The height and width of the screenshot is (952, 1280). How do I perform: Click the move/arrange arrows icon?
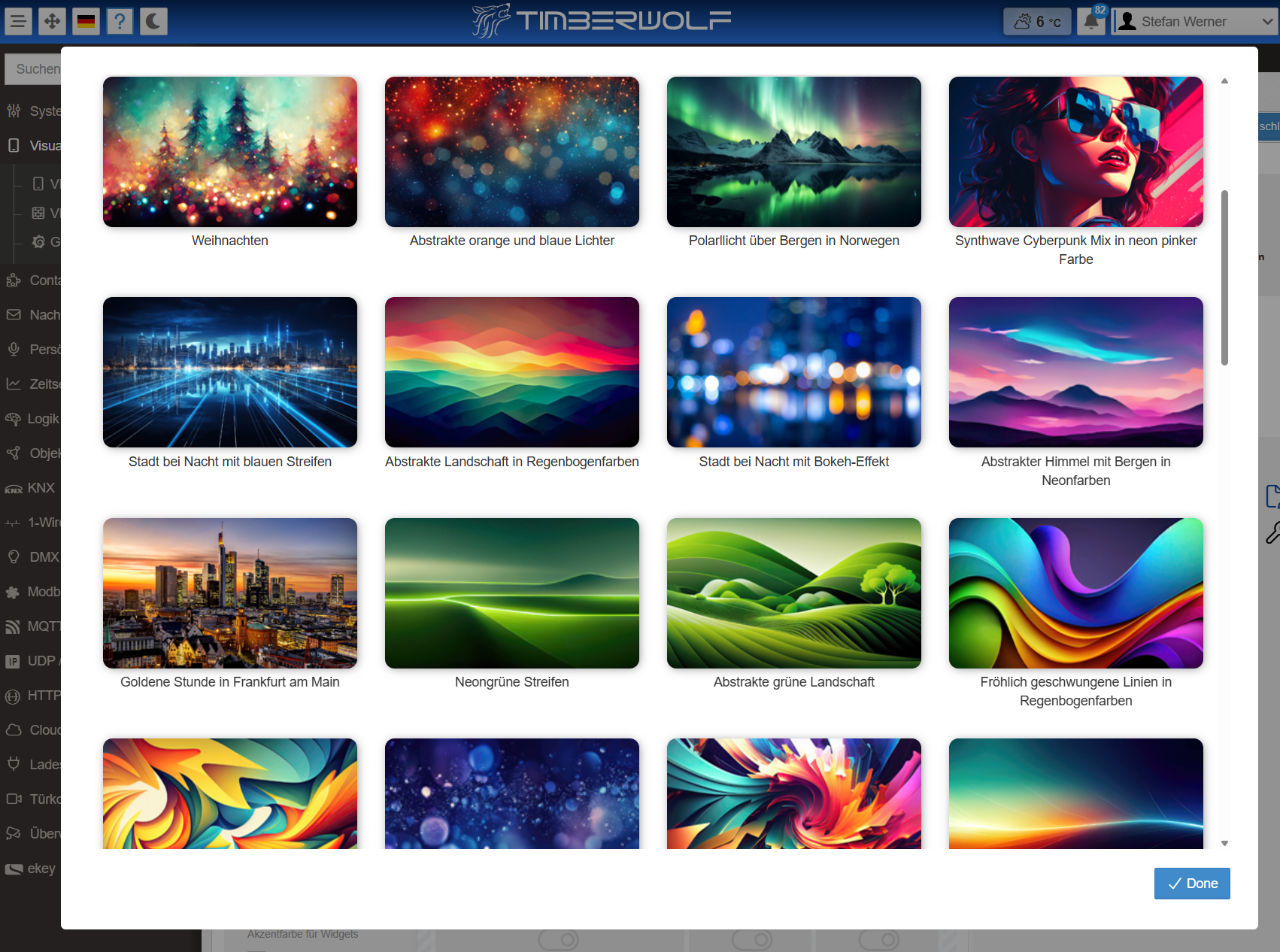[x=52, y=21]
